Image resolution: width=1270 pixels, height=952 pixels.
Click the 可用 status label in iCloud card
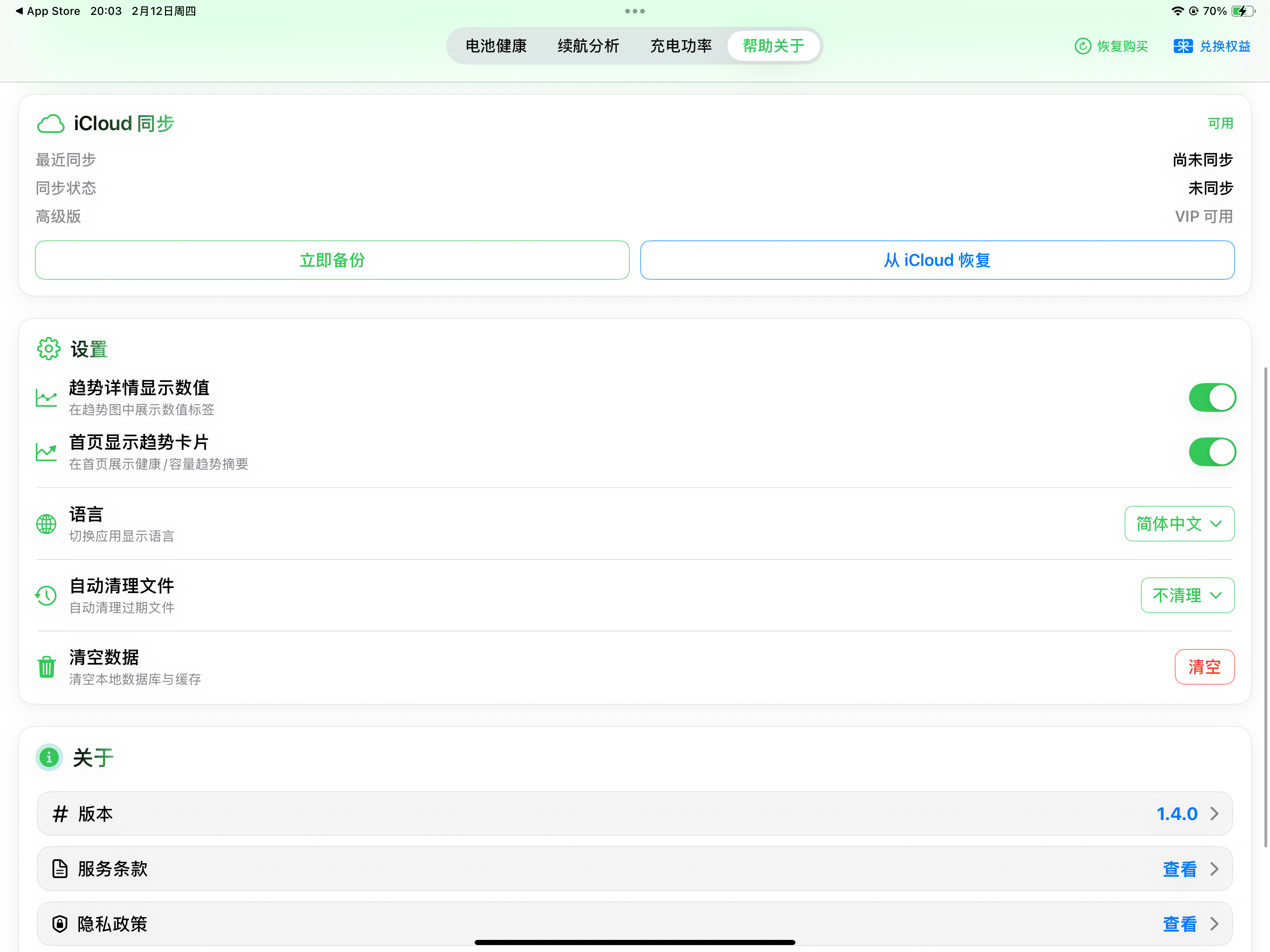tap(1220, 124)
